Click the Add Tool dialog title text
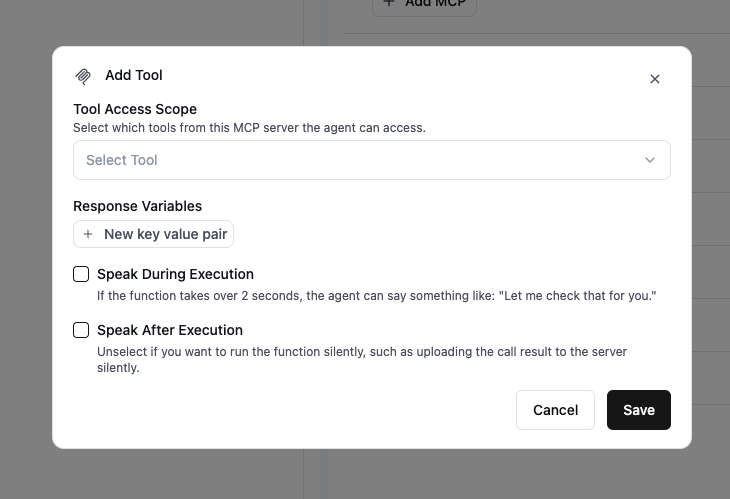 [134, 75]
